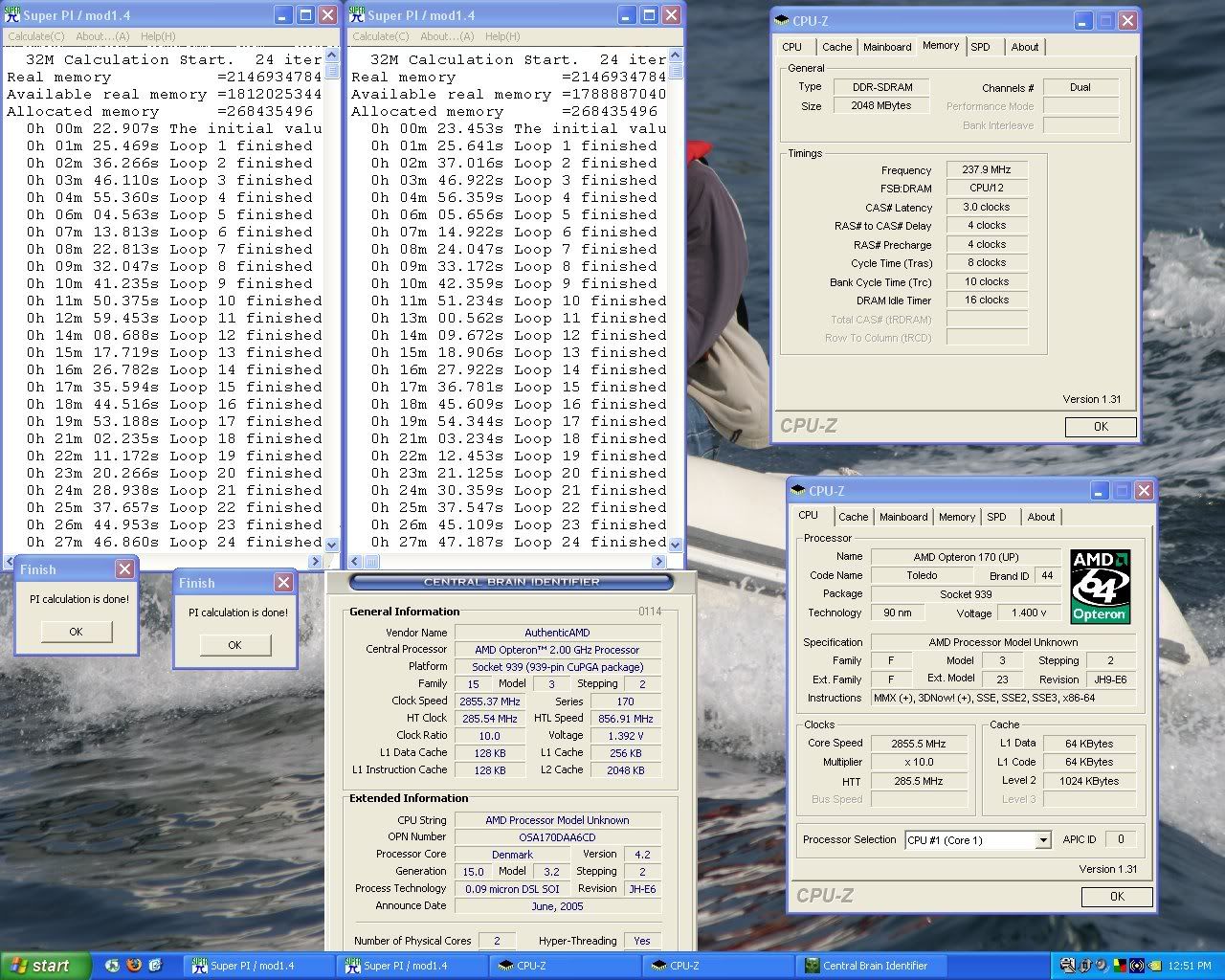Image resolution: width=1225 pixels, height=980 pixels.
Task: Click the Code Name field Toledo
Action: tap(922, 575)
